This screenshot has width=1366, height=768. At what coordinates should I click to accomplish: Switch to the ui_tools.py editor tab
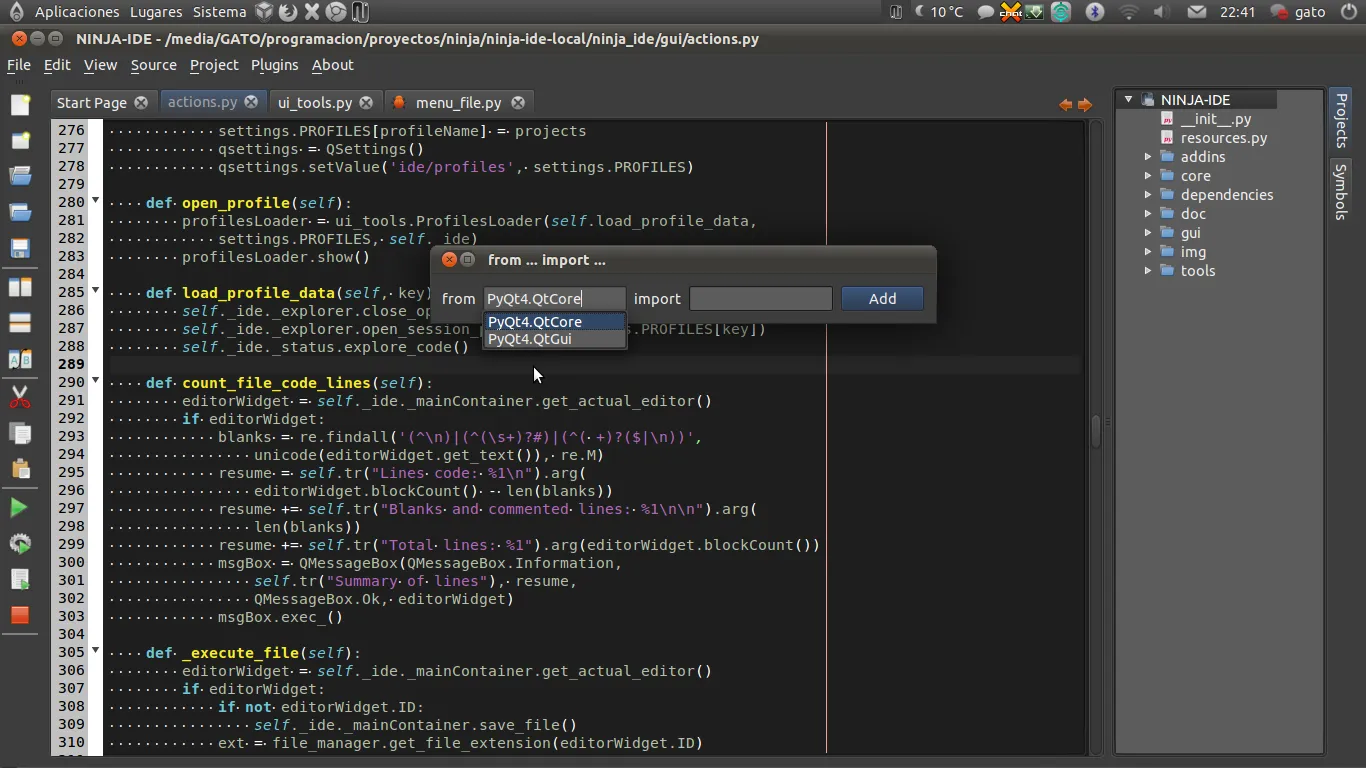tap(317, 102)
